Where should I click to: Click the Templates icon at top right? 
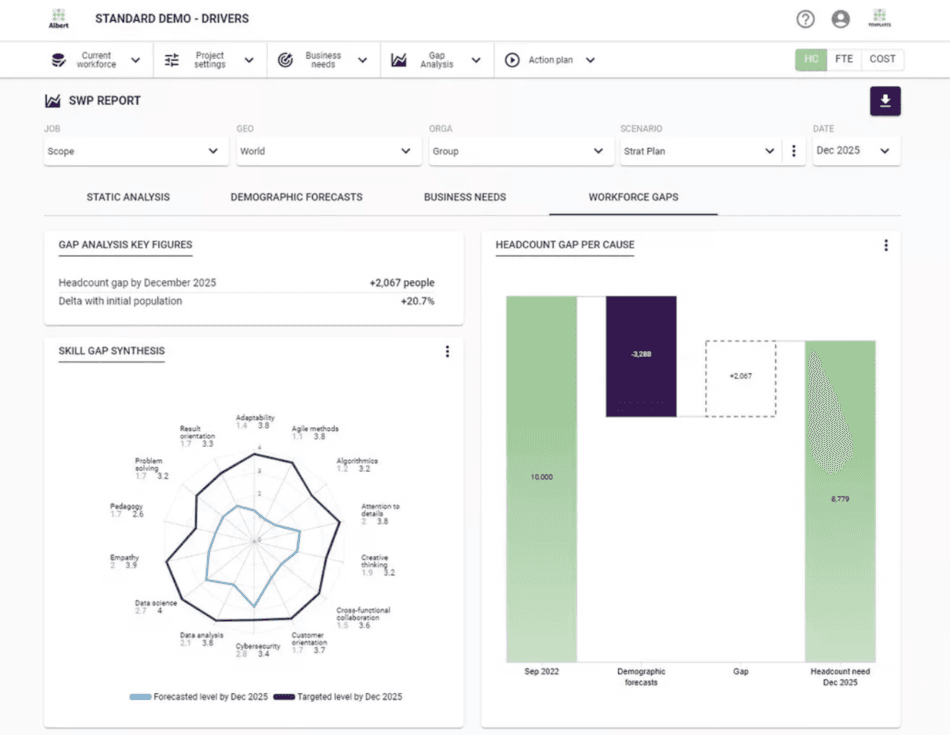(880, 18)
